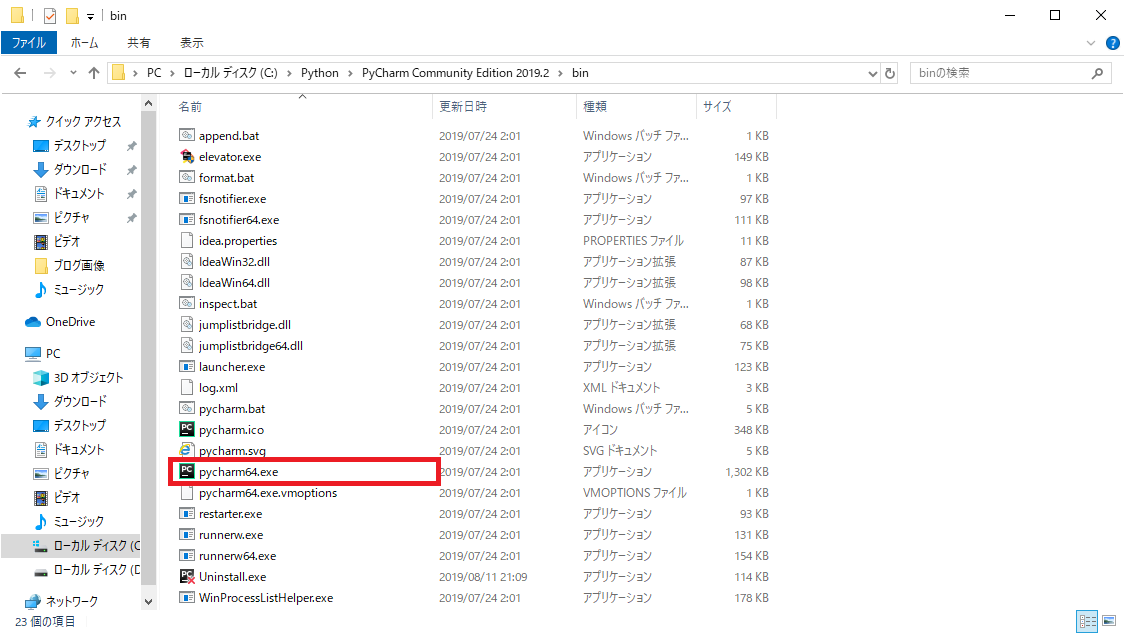Click the append.bat file icon

[x=187, y=135]
